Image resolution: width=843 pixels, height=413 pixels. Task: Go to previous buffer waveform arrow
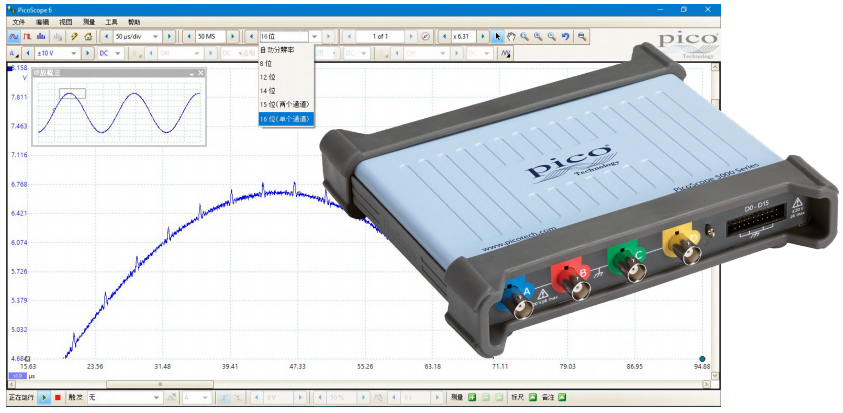(x=349, y=37)
